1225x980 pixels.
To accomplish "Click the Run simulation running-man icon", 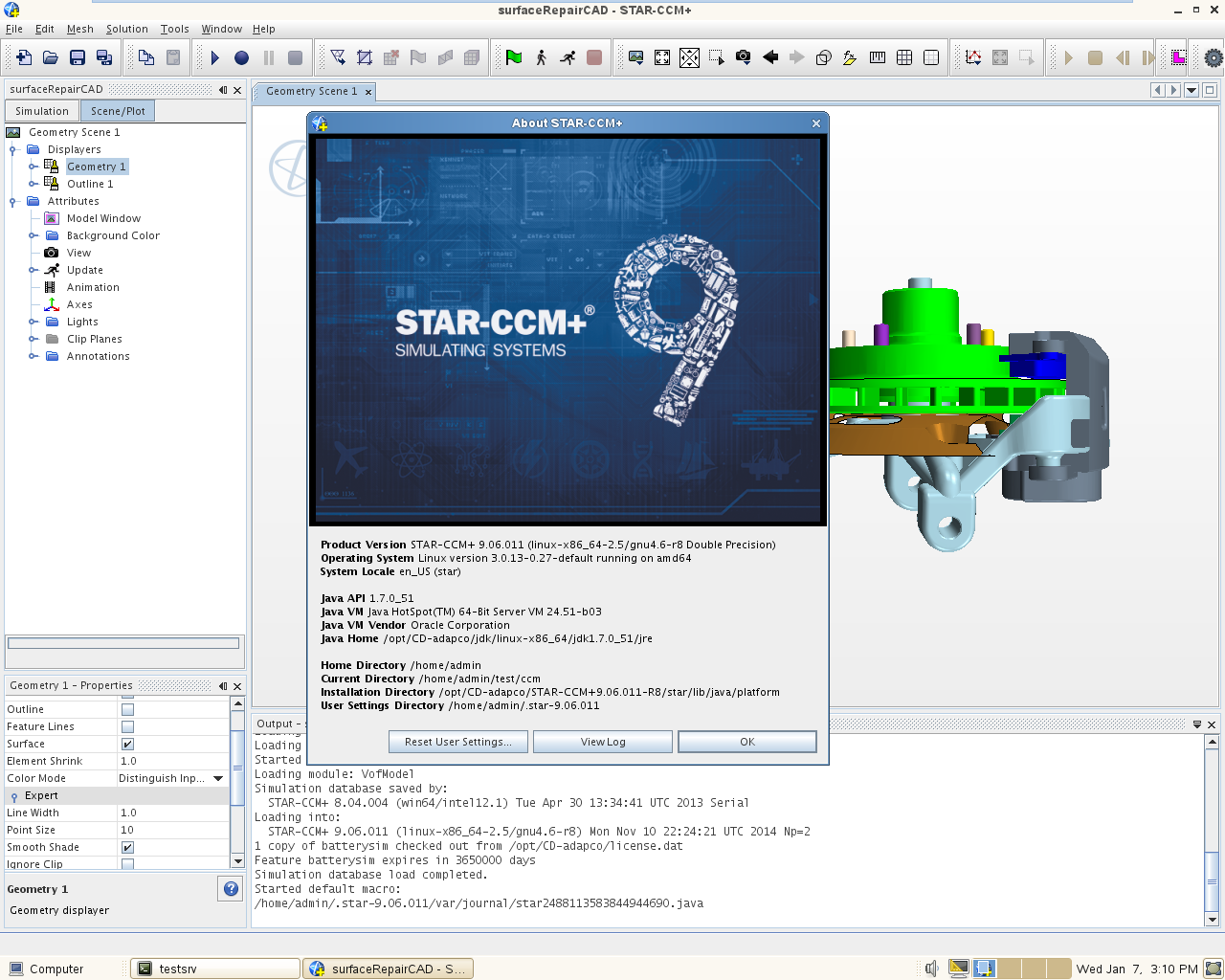I will [x=568, y=57].
